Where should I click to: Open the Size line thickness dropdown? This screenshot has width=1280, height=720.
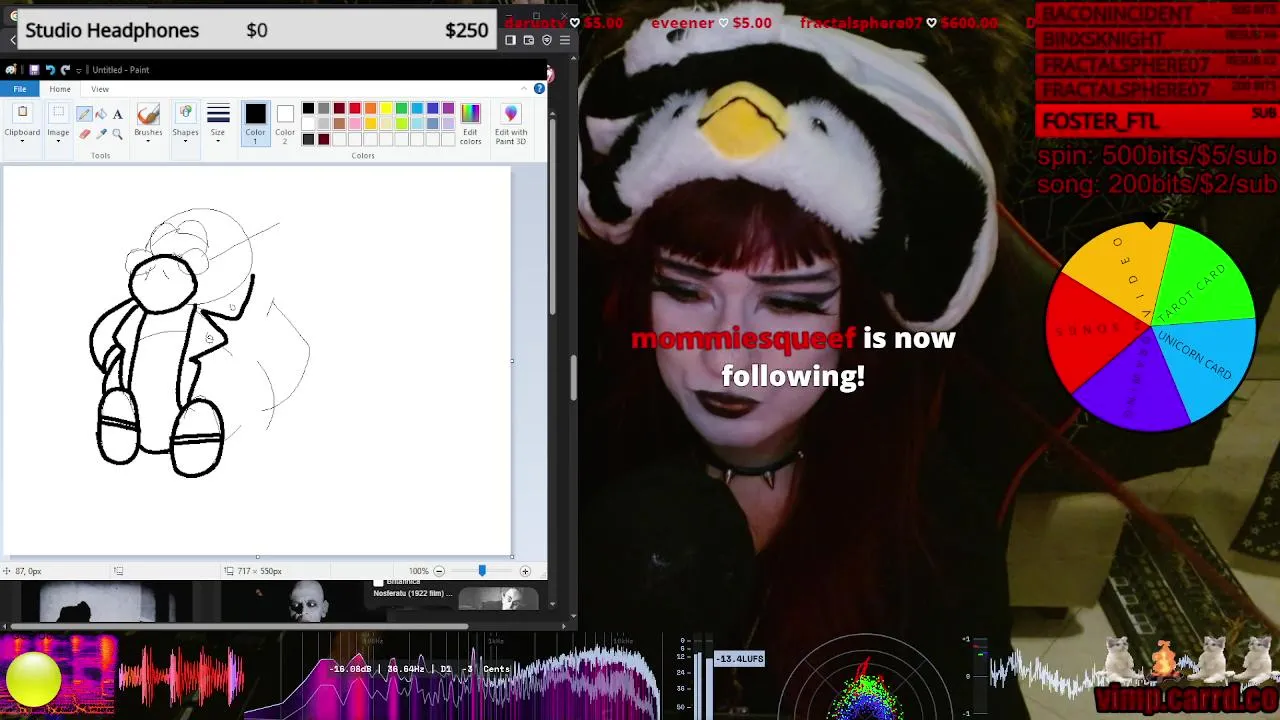pos(217,123)
